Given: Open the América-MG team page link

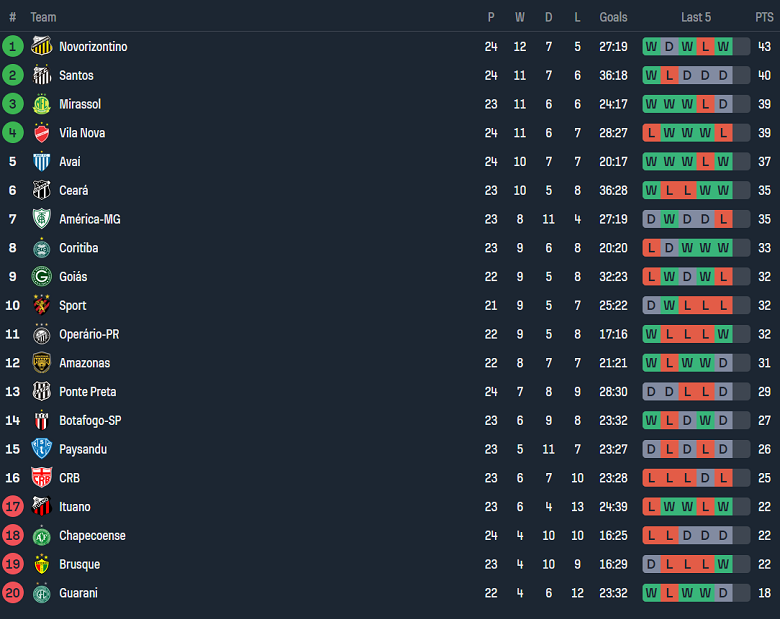Looking at the screenshot, I should tap(90, 219).
